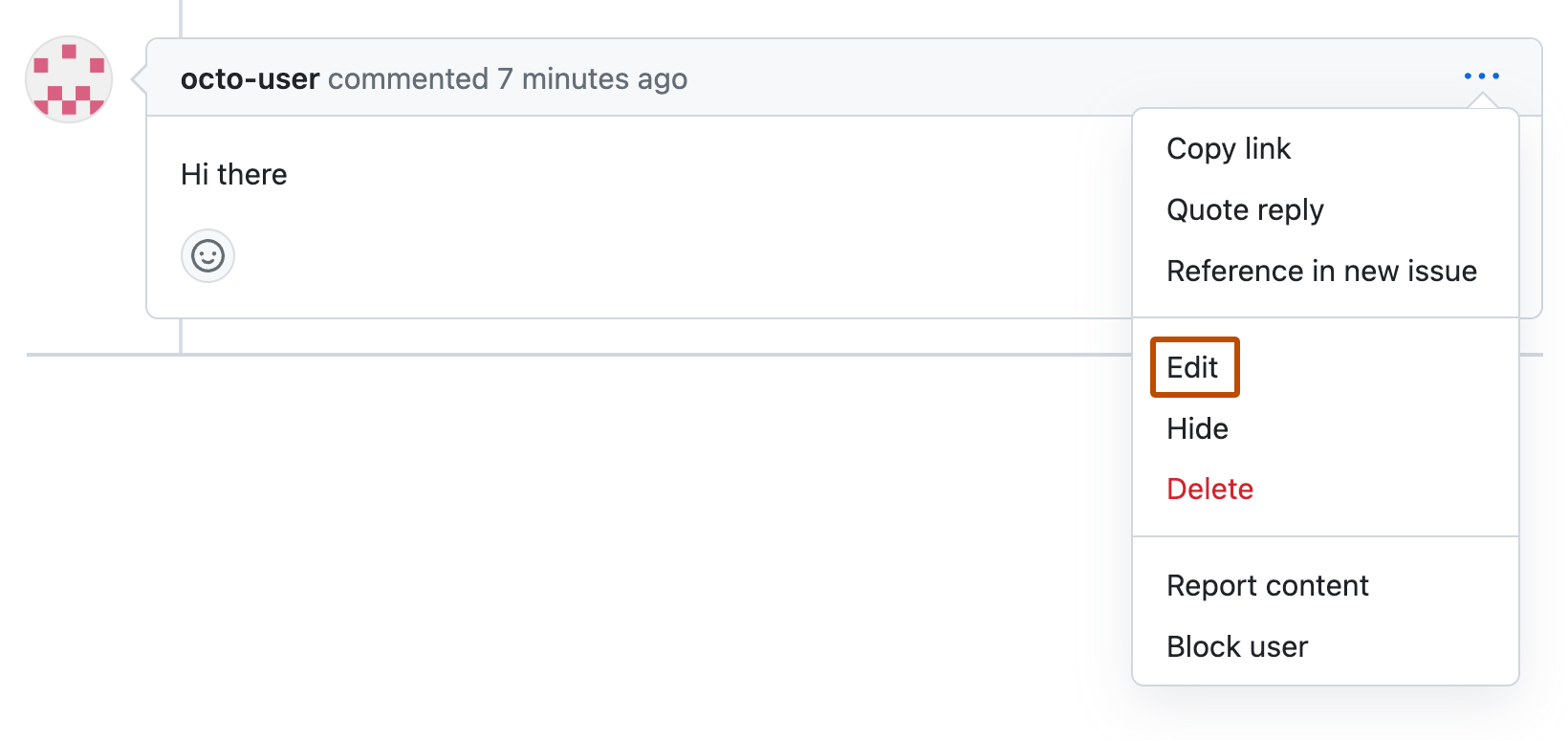The image size is (1568, 740).
Task: Open the comment actions menu via ellipsis
Action: pos(1483,76)
